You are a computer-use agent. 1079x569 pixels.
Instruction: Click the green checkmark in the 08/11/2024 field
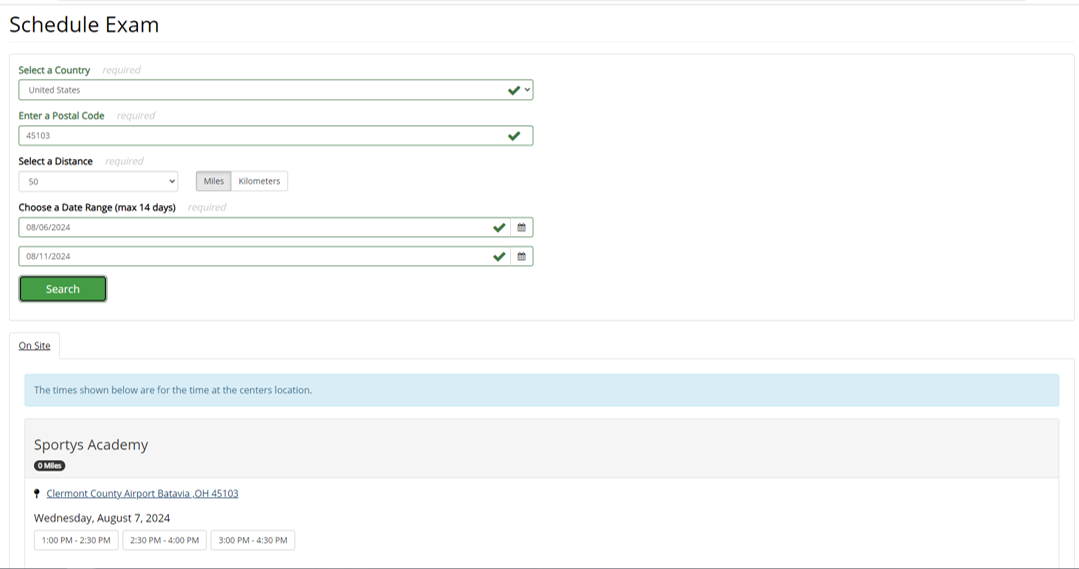pos(499,257)
